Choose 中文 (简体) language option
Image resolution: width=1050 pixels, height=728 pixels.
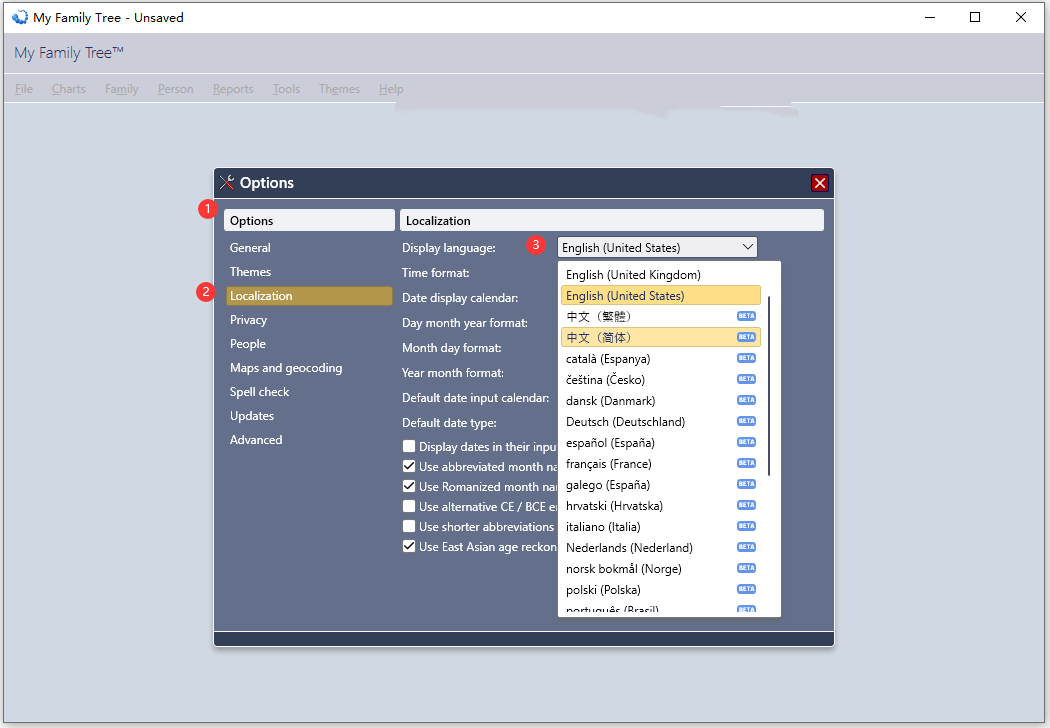pyautogui.click(x=660, y=338)
